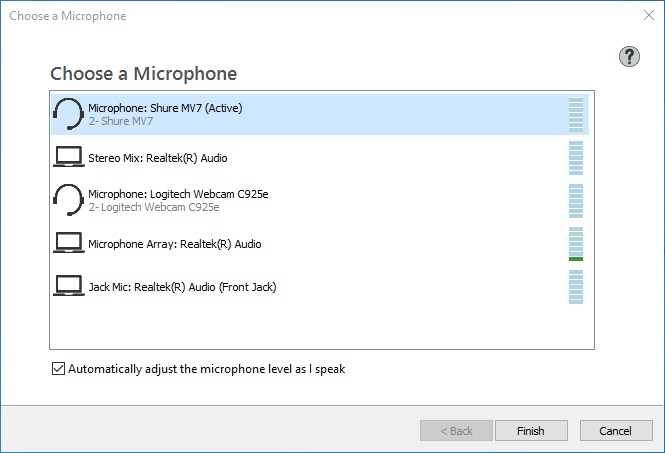Click the laptop icon beside Stereo Mix
Image resolution: width=665 pixels, height=453 pixels.
click(x=69, y=157)
